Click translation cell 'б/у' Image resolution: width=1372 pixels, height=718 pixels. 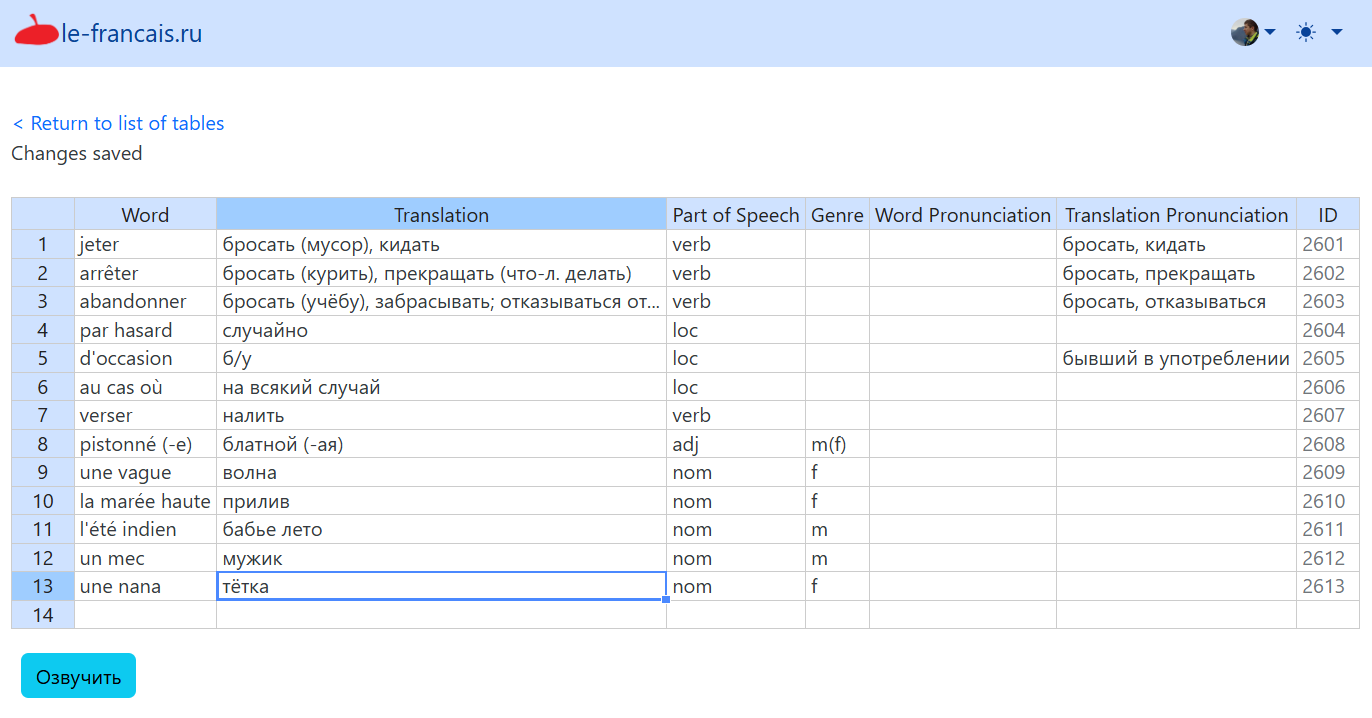pos(441,359)
